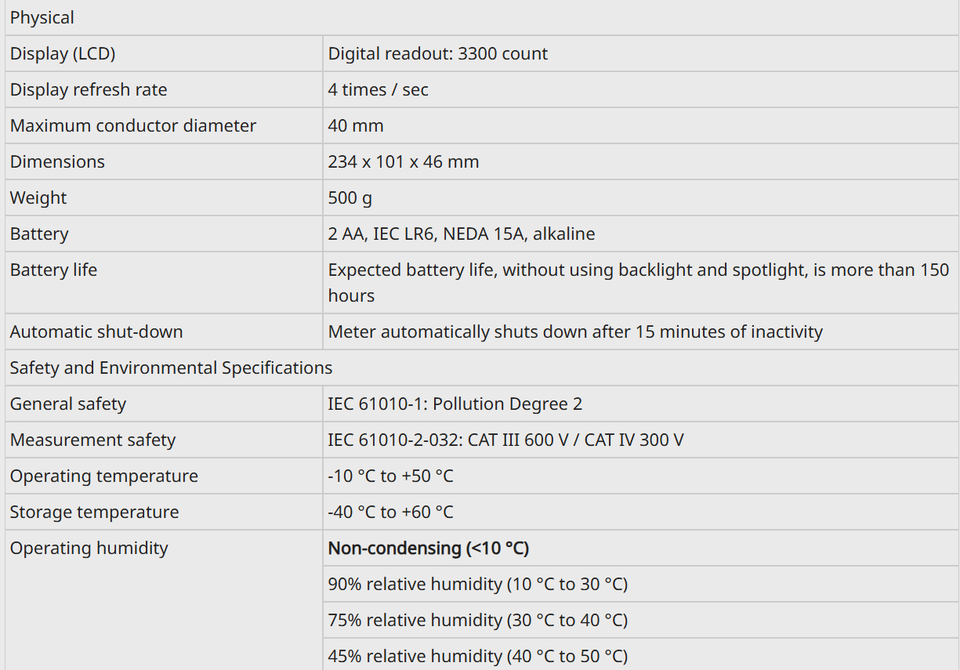This screenshot has width=960, height=670.
Task: Click the bold 'Non-condensing (<10 °C)' text
Action: 428,548
